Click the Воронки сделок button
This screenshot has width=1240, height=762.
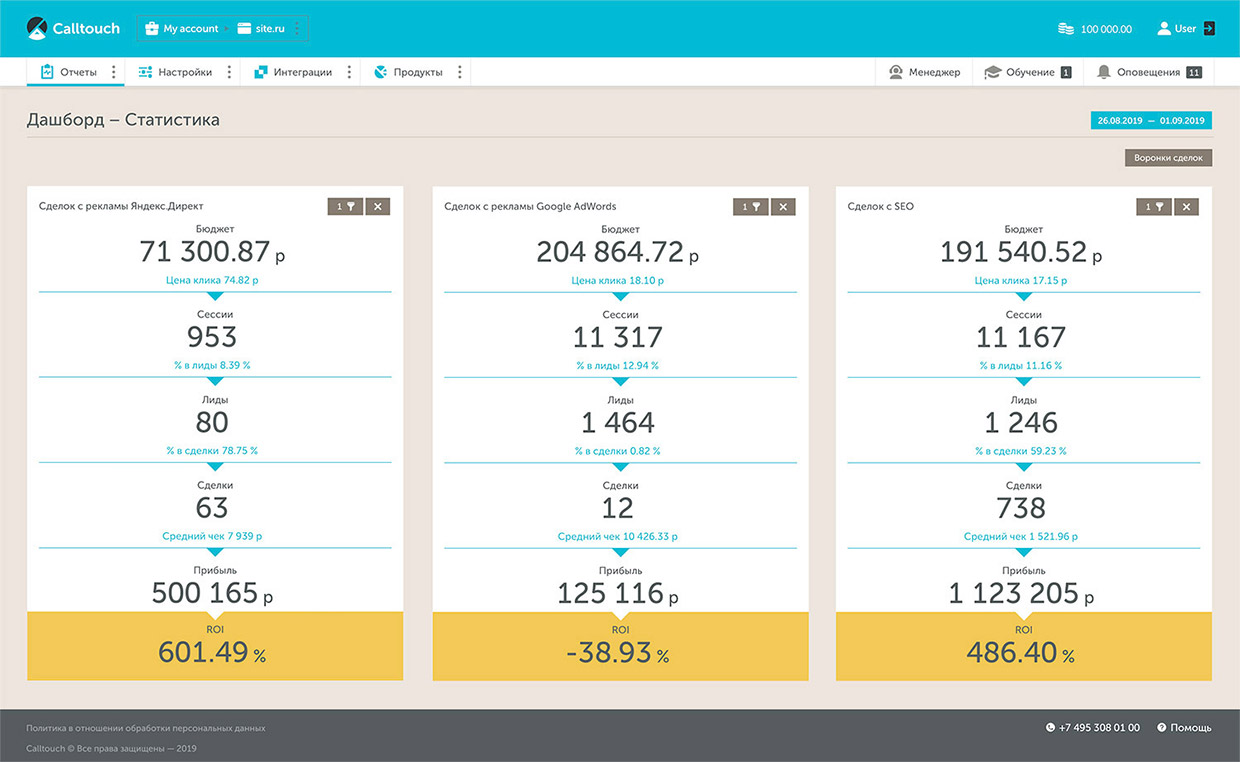pos(1168,157)
